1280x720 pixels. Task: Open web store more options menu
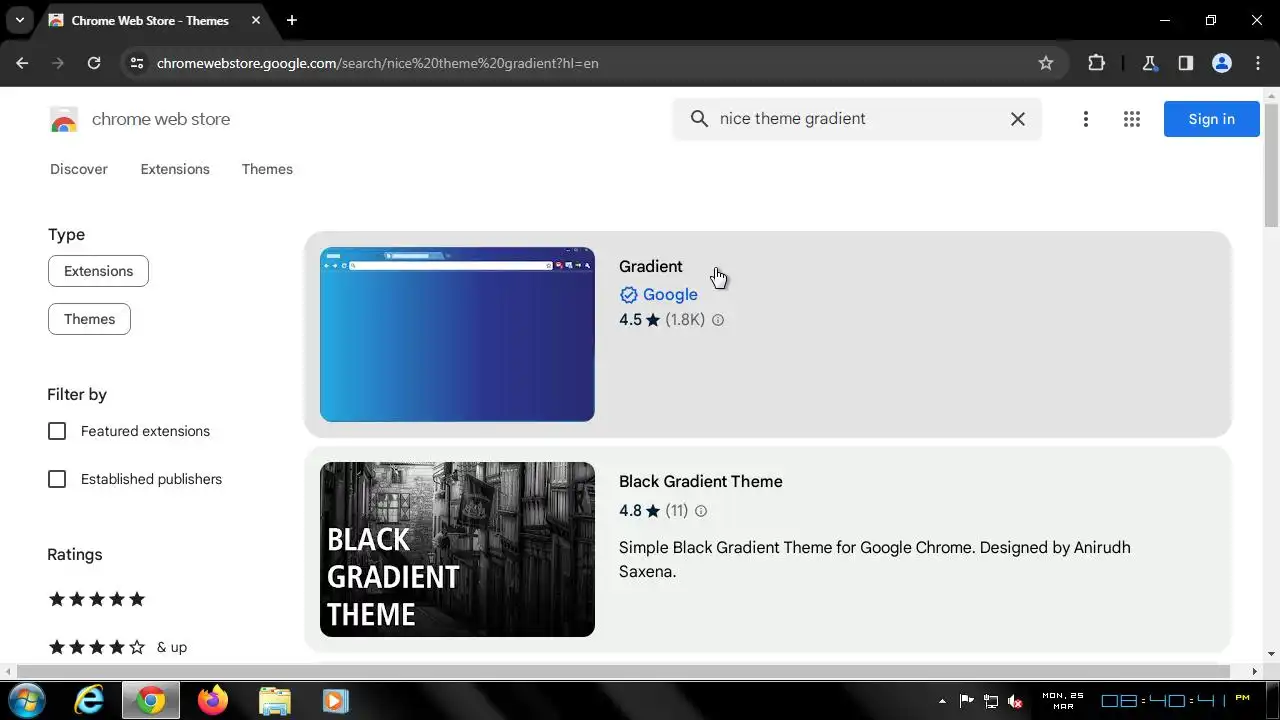(x=1085, y=119)
